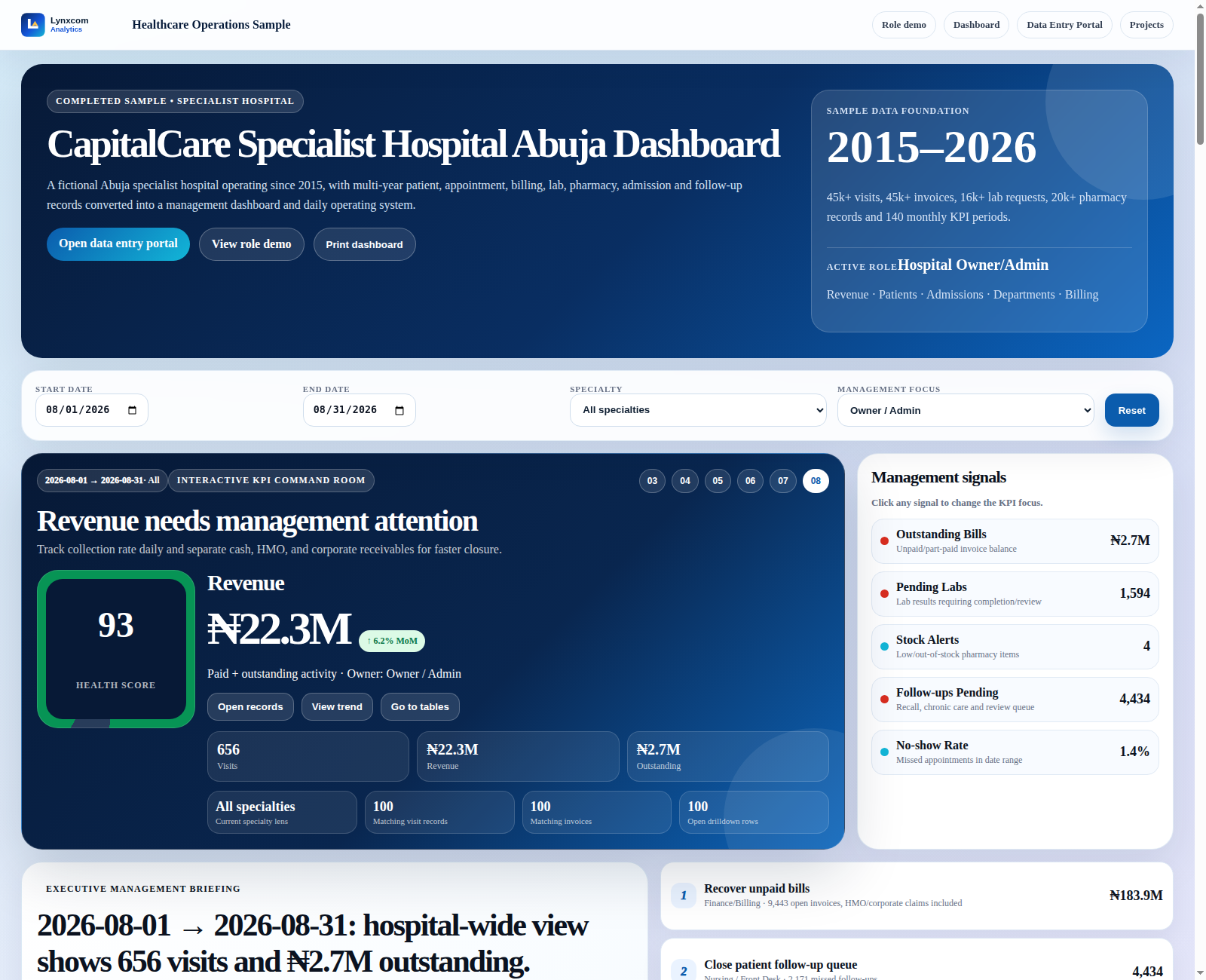Select the No-show Rate signal

click(x=1015, y=752)
